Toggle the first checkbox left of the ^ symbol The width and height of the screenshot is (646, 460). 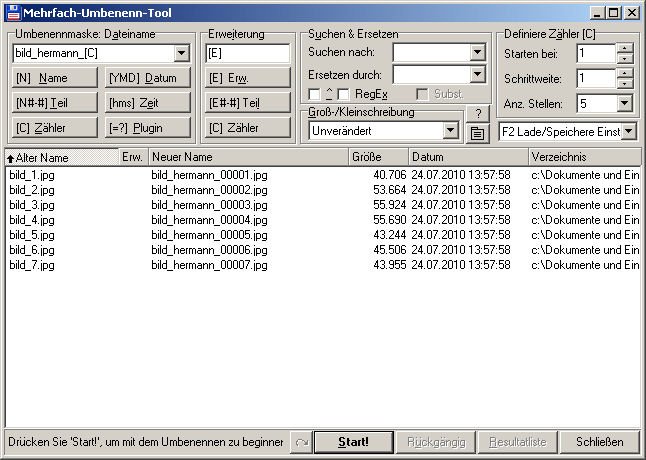(x=314, y=94)
